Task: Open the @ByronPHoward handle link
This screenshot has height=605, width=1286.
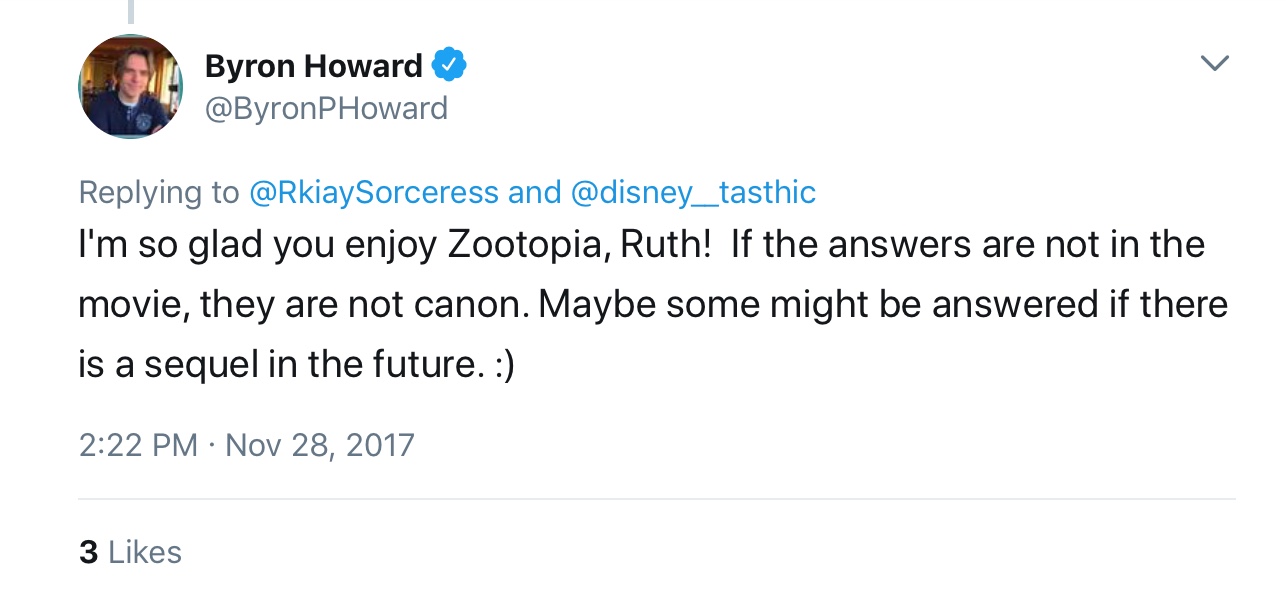Action: point(326,108)
